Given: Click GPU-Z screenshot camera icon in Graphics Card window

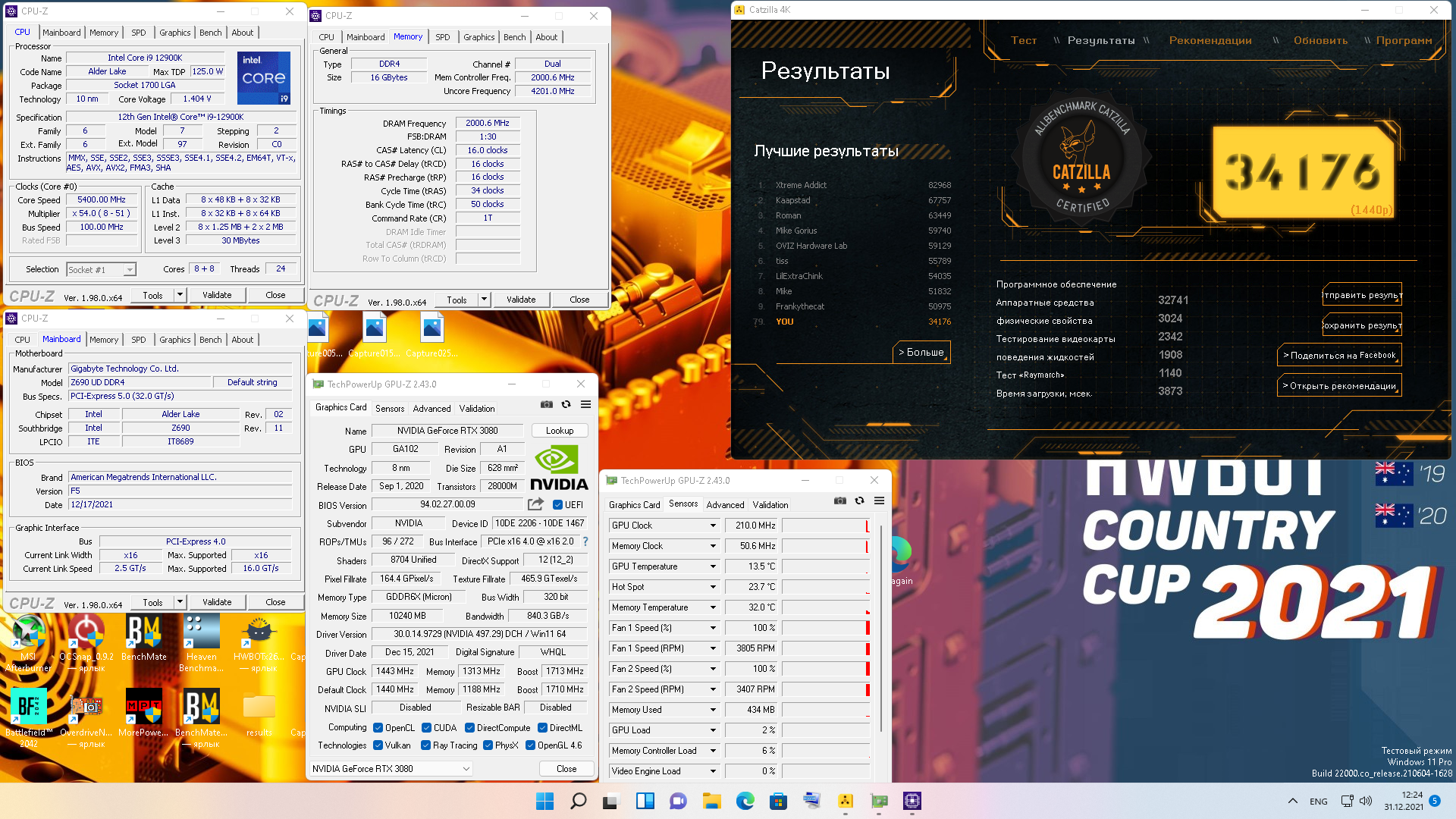Looking at the screenshot, I should tap(546, 405).
